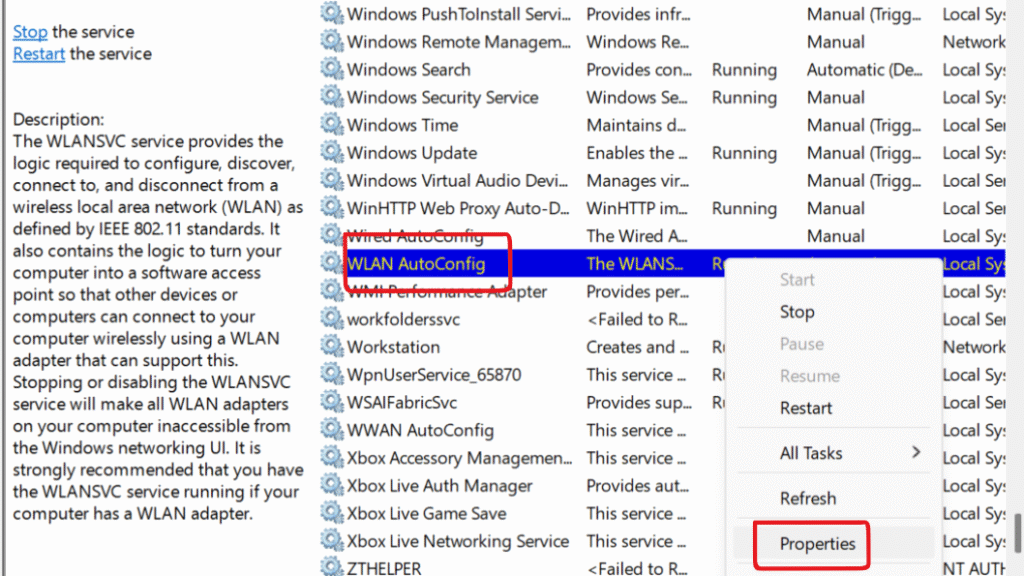Screen dimensions: 1024x576
Task: Click the 'Description:' label in left pane
Action: point(59,120)
